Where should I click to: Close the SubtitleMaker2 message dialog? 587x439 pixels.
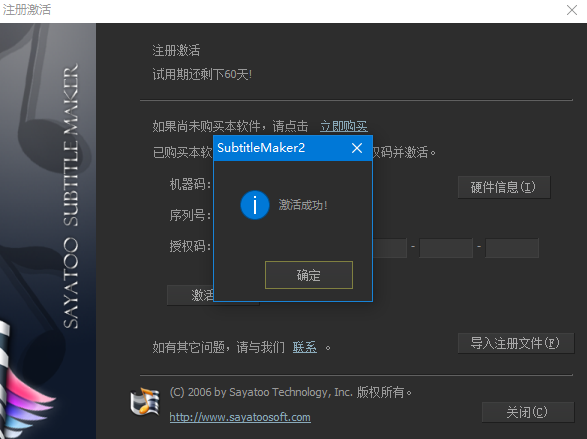(x=357, y=148)
